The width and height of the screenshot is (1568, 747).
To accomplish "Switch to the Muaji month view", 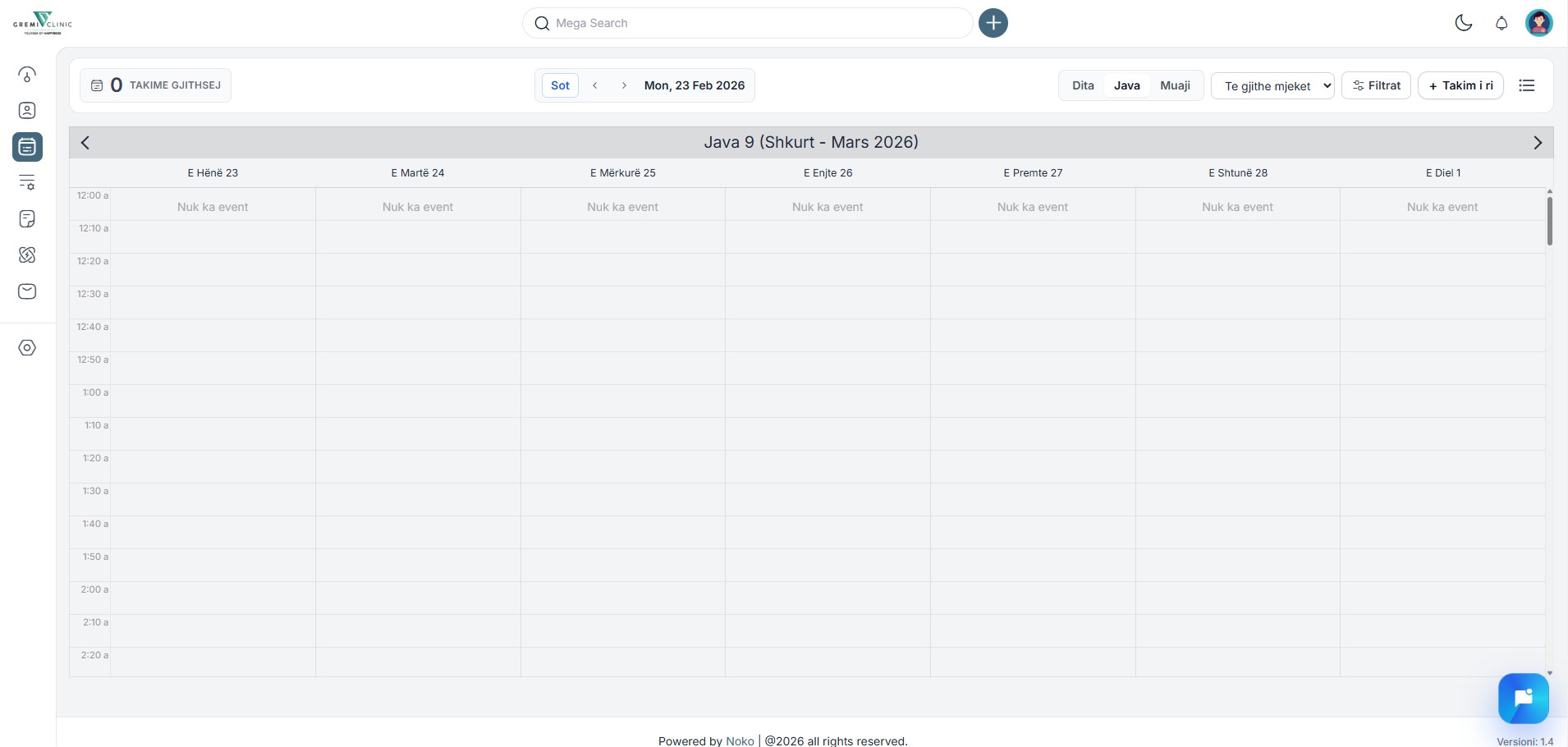I will (x=1175, y=85).
